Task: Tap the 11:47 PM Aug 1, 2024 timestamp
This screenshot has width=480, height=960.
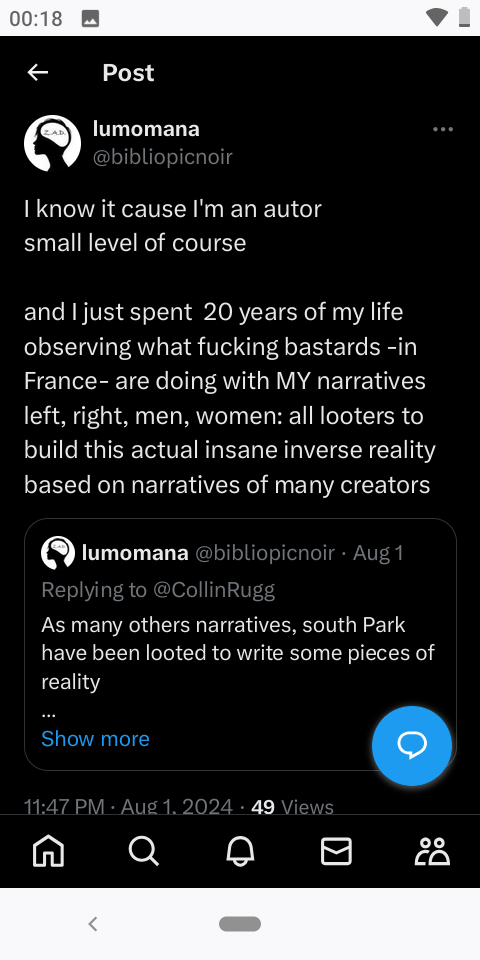Action: click(x=129, y=806)
